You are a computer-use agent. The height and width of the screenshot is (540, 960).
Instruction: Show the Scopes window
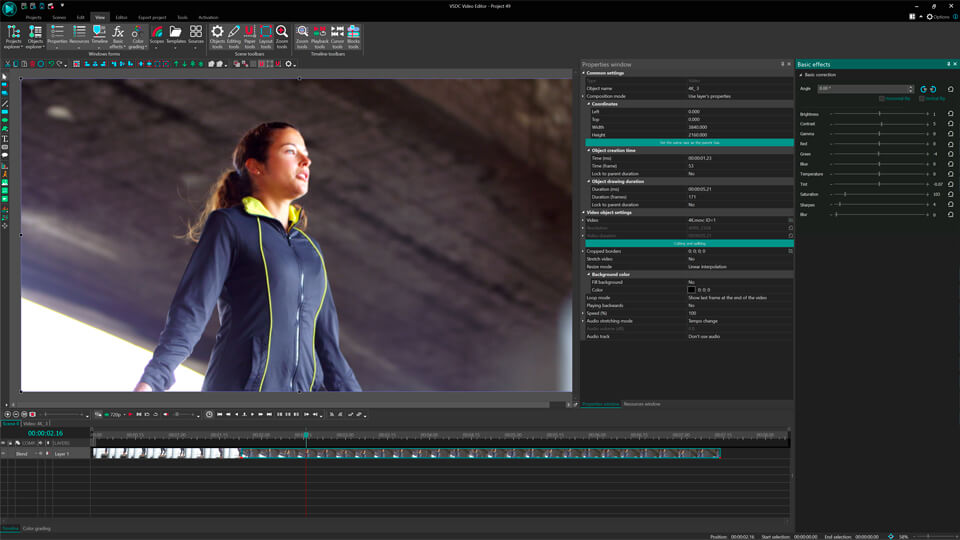157,36
